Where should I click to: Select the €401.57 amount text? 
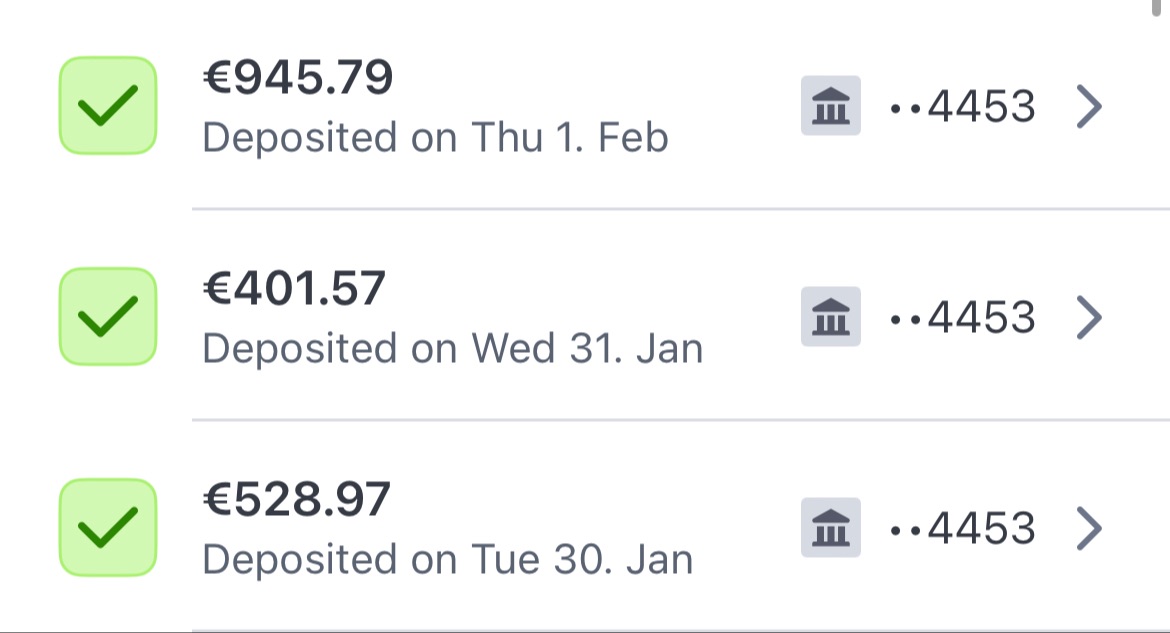point(294,289)
